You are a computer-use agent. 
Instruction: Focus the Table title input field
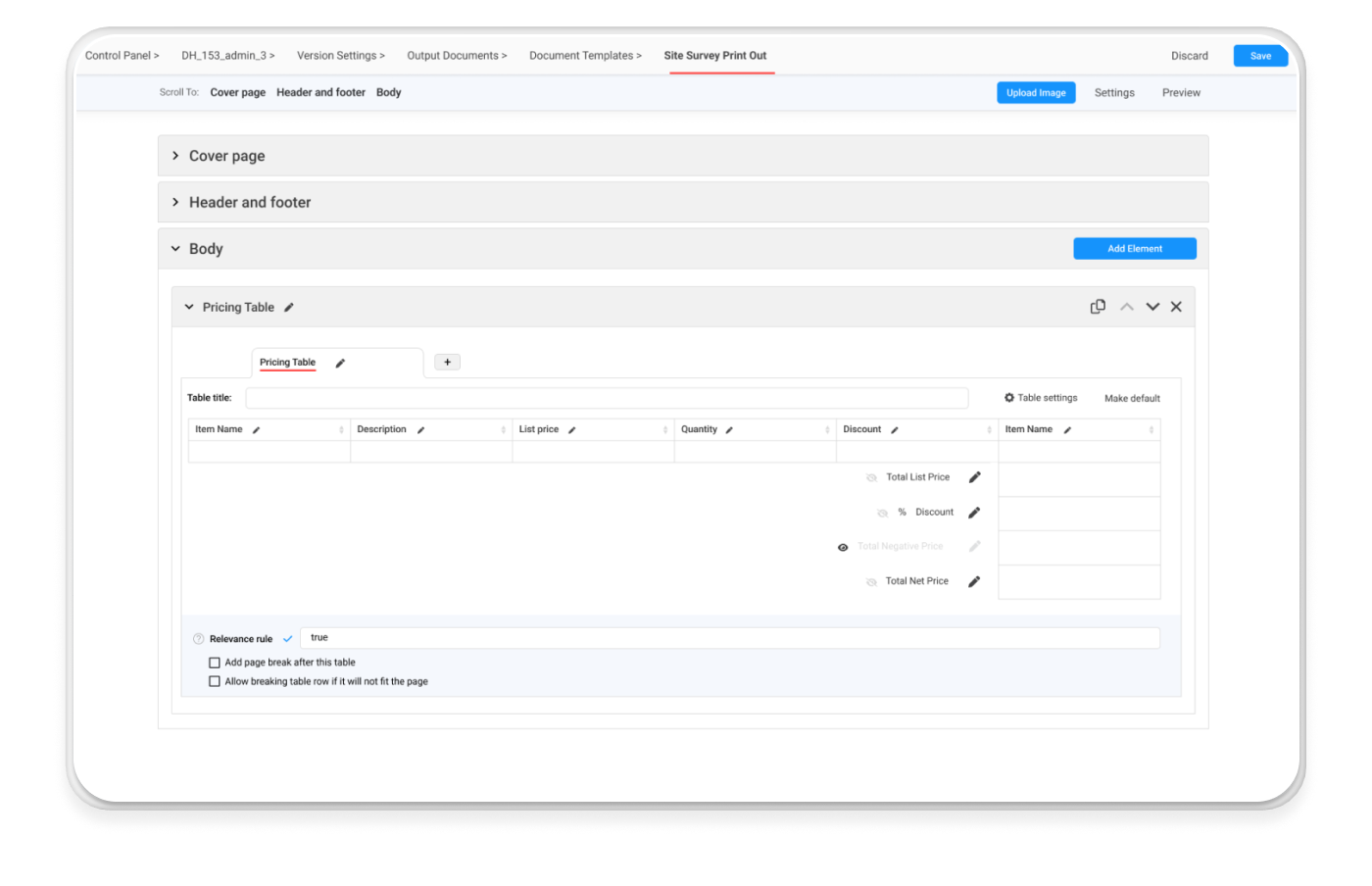click(607, 398)
